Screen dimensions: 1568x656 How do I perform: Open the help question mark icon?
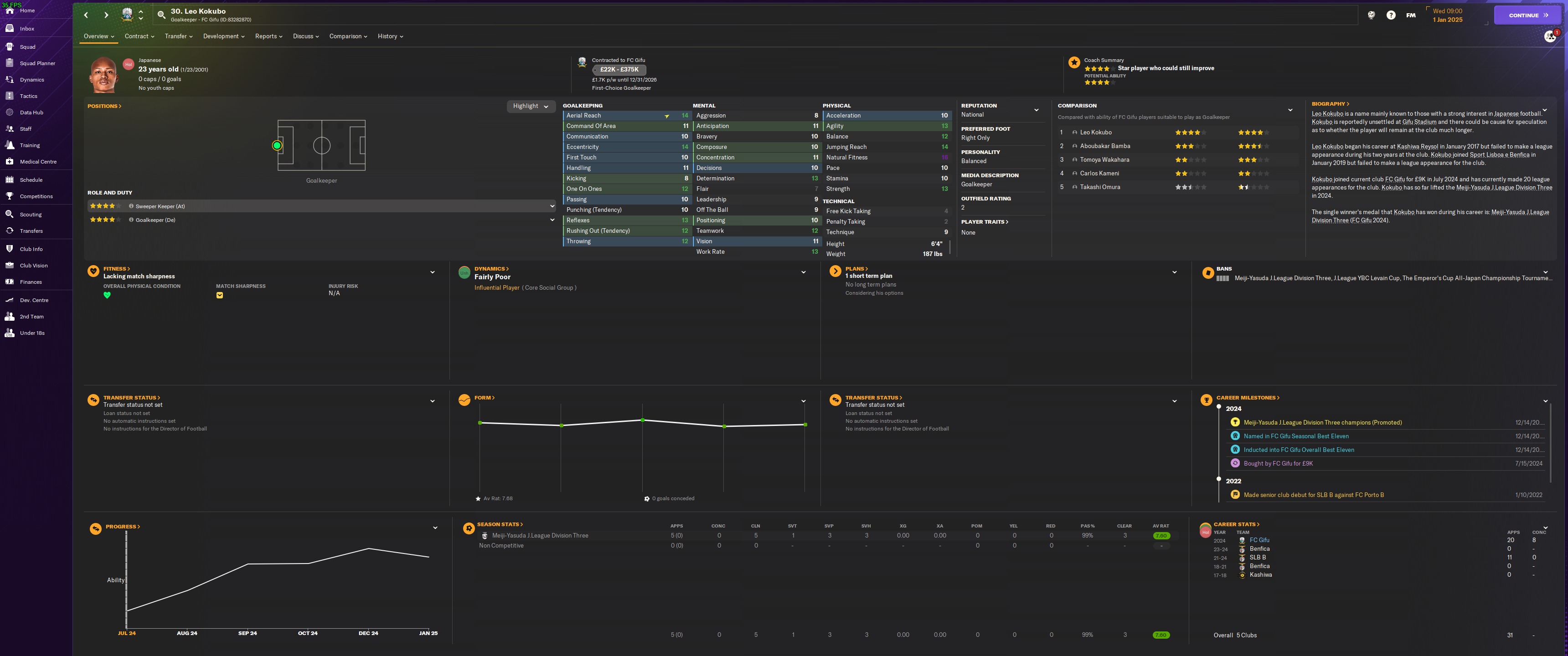(1391, 15)
